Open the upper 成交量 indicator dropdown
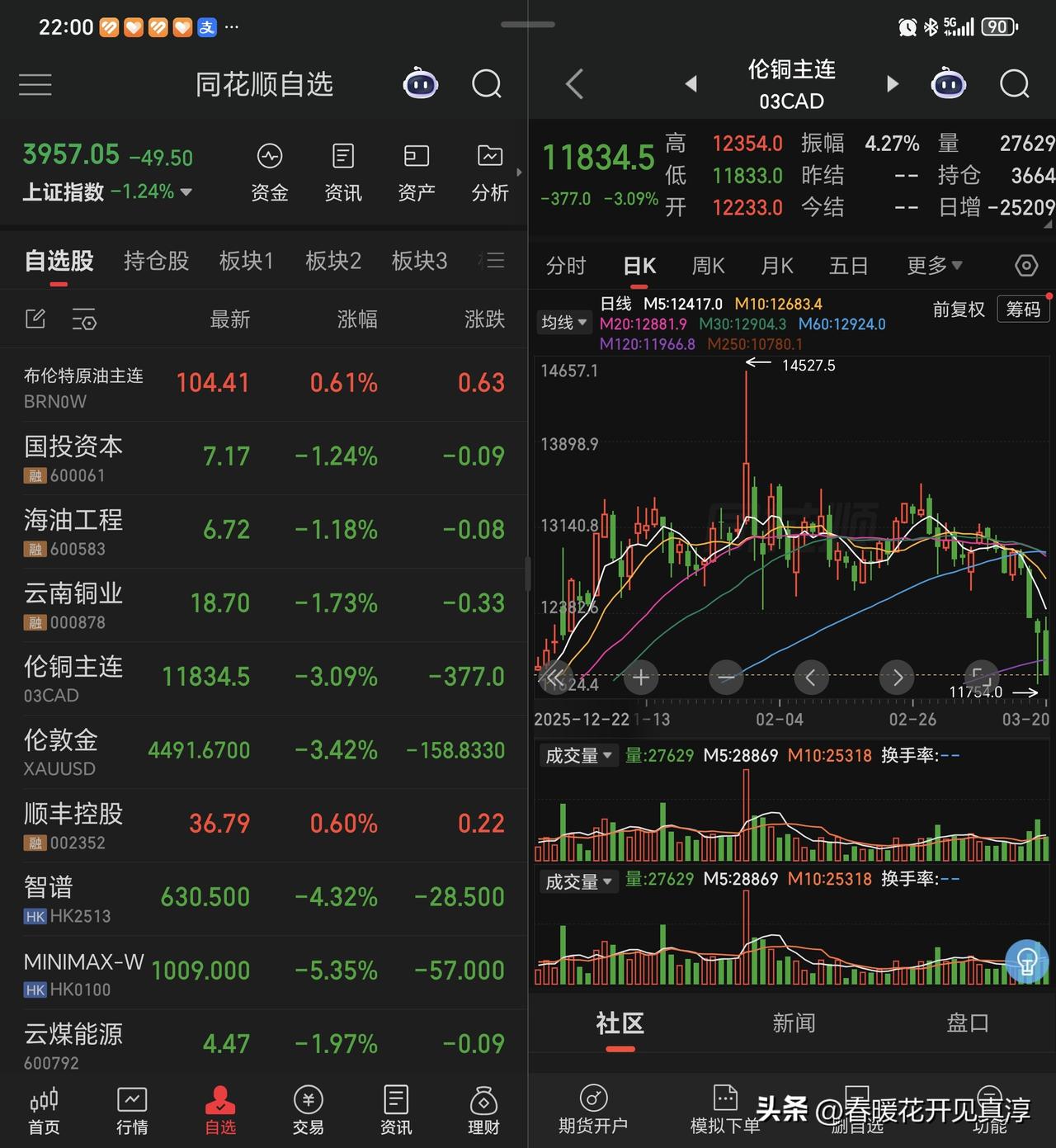Viewport: 1056px width, 1148px height. (577, 756)
